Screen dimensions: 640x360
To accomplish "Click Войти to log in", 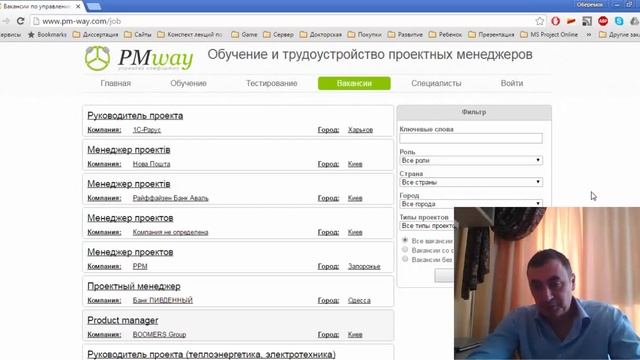I will point(512,83).
